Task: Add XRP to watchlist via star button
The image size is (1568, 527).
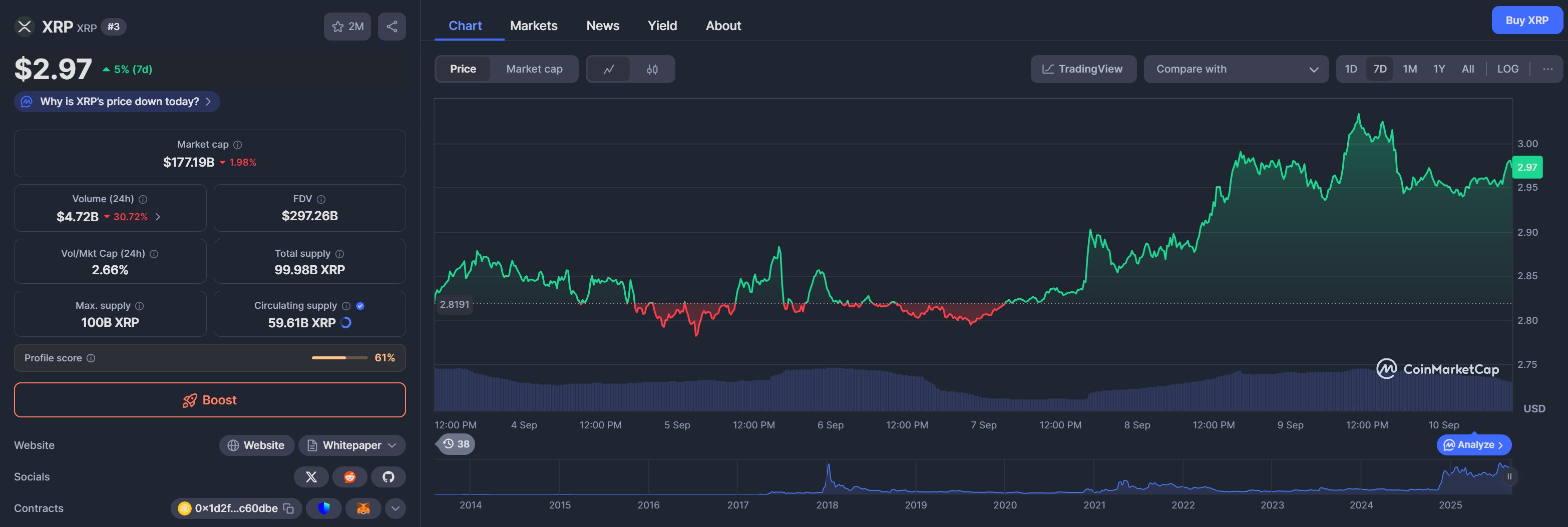Action: pos(347,27)
